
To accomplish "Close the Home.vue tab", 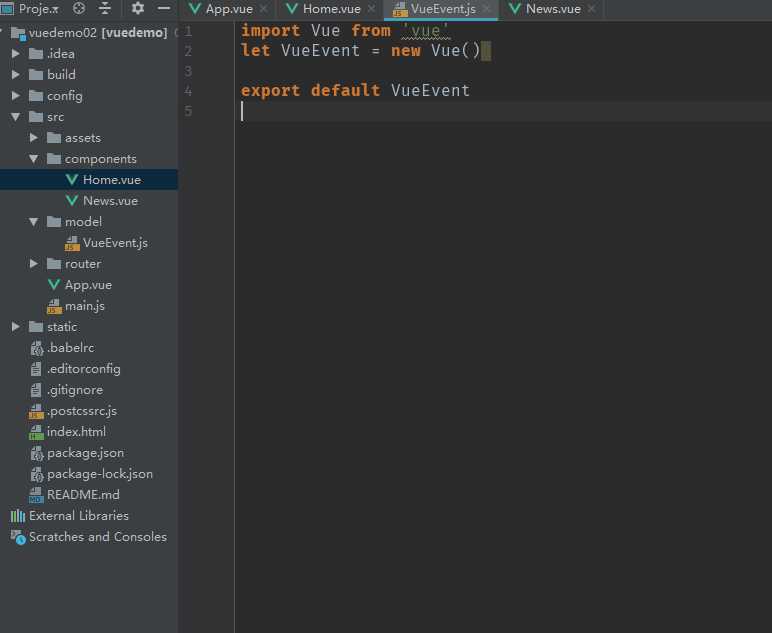I will [x=372, y=9].
